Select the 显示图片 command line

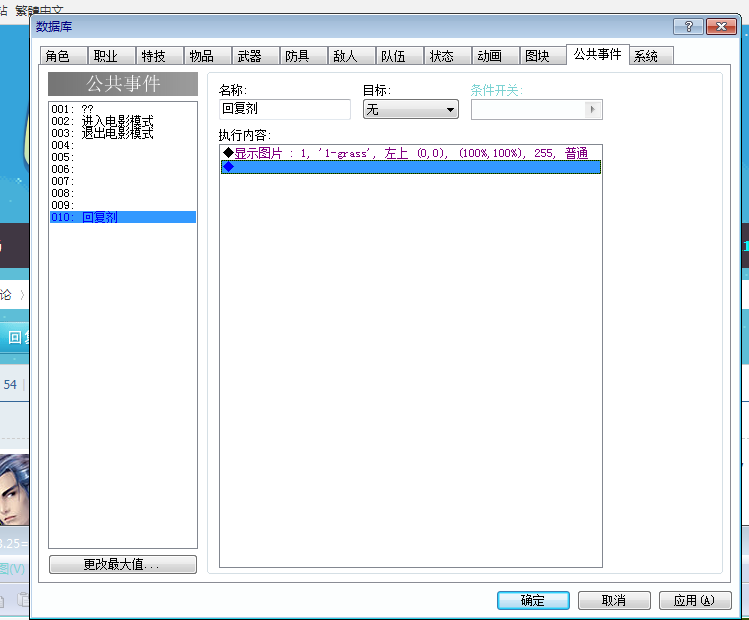[x=411, y=153]
